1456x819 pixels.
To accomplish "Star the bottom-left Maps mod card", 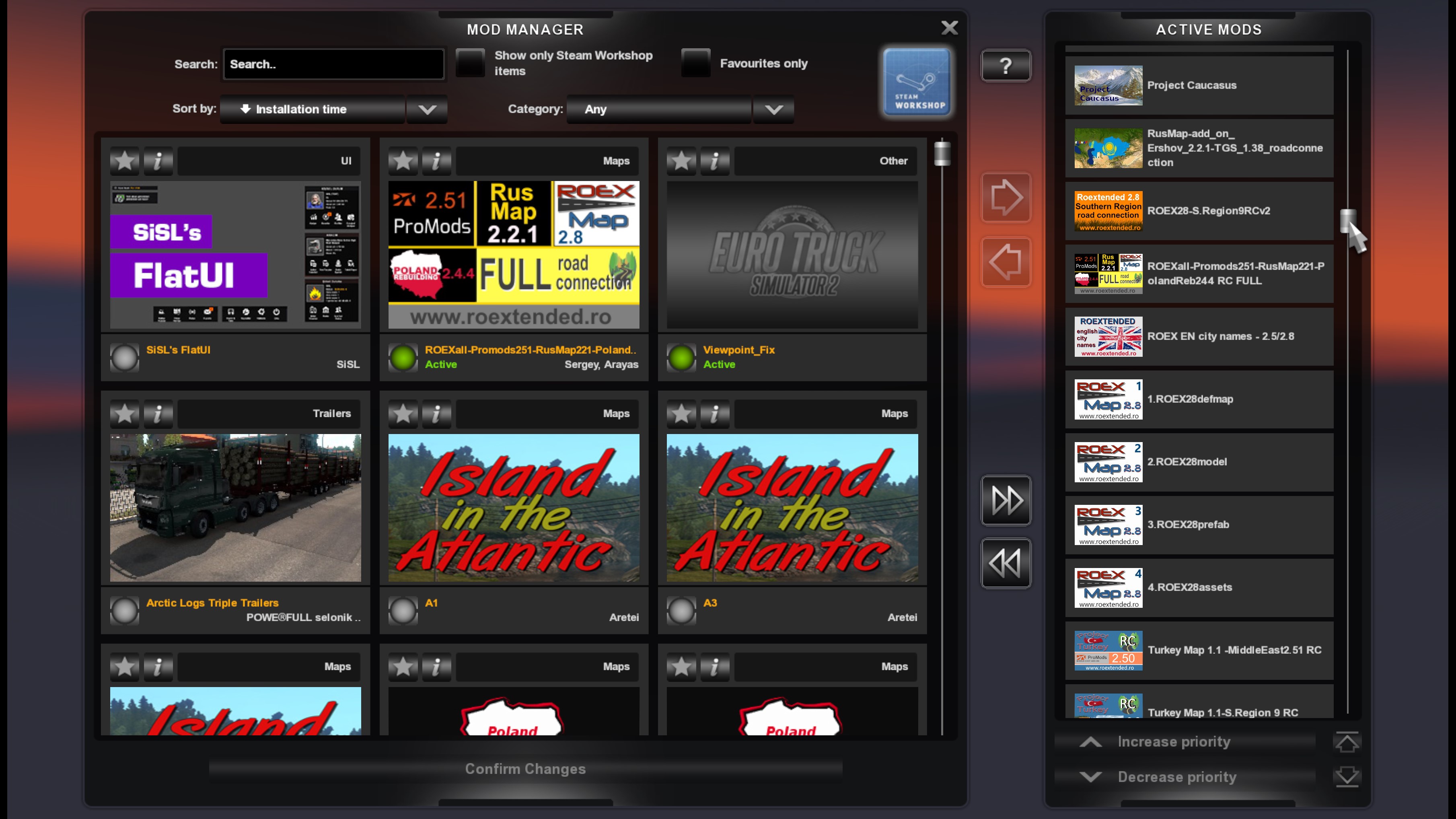I will [125, 667].
